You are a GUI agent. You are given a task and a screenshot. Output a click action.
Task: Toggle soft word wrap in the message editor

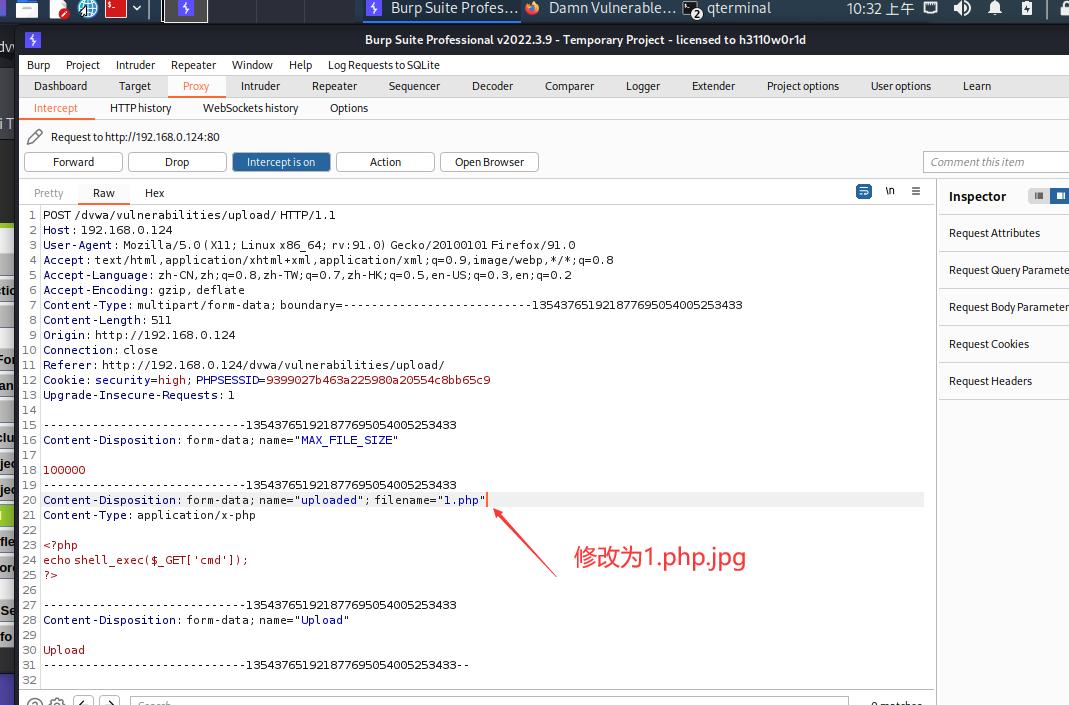(x=862, y=191)
